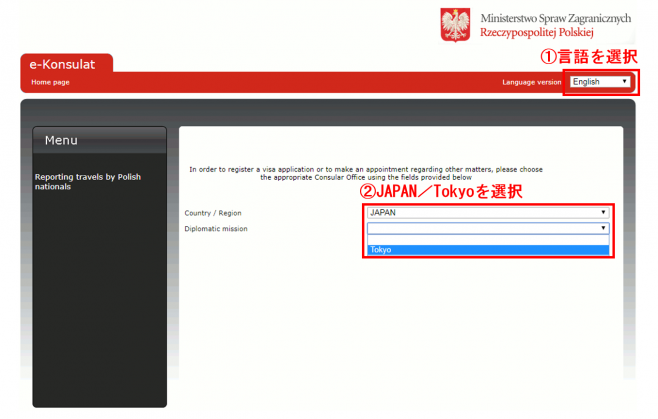Click the Polish eagle emblem logo
Viewport: 658px width, 419px height.
click(x=455, y=25)
